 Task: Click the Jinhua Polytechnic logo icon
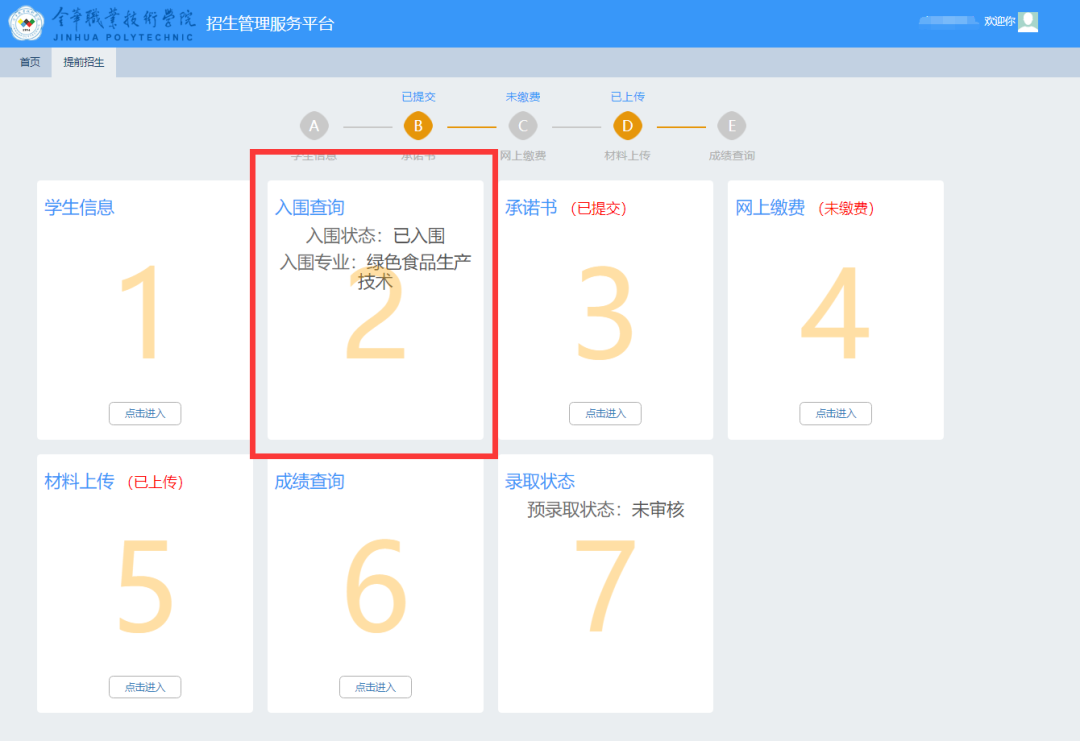pos(26,23)
